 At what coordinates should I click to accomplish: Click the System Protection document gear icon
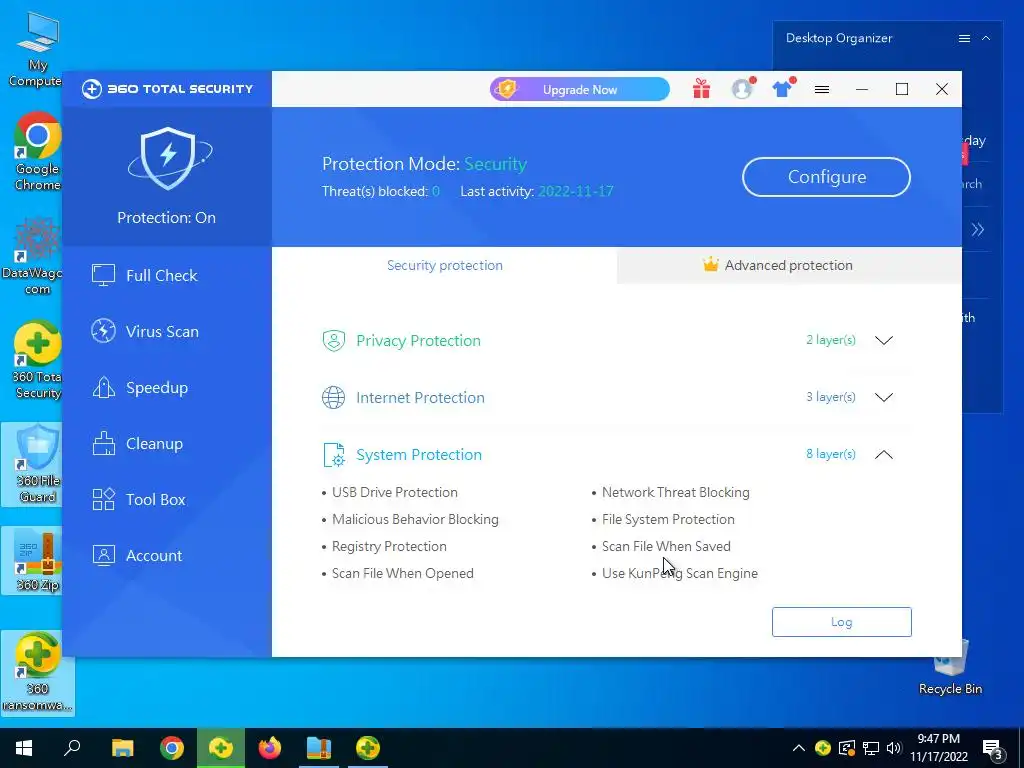pos(334,455)
